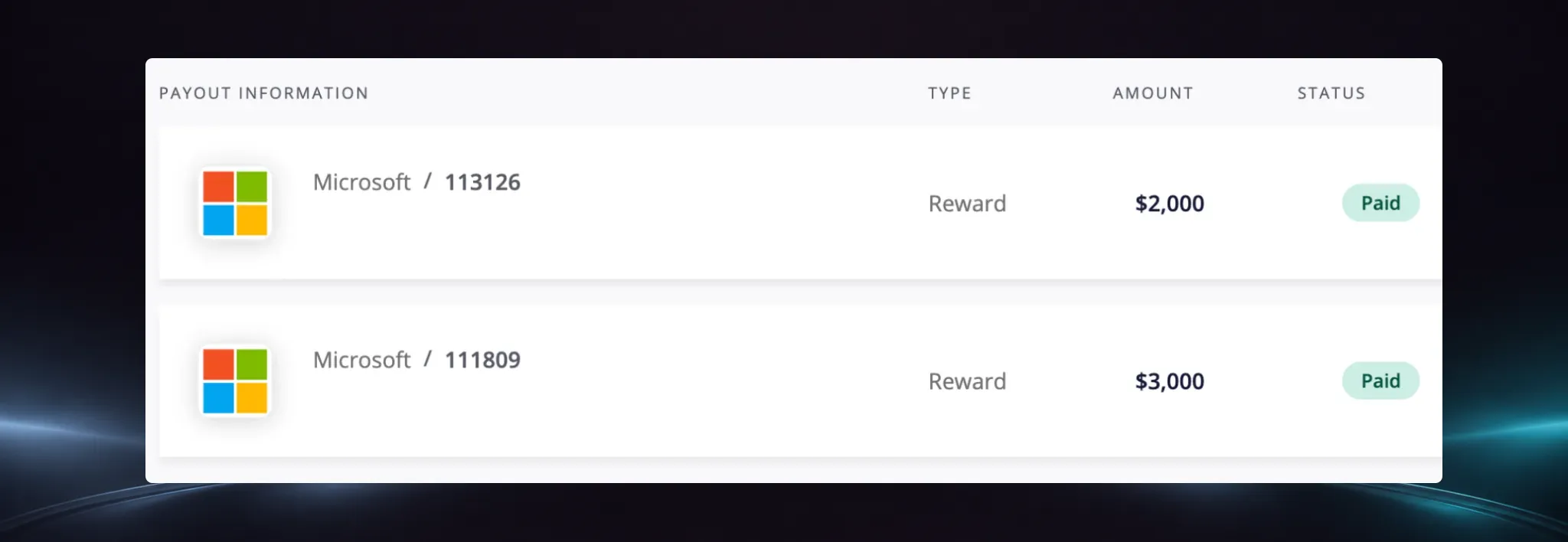Click the Microsoft name beside 113126
Screen dimensions: 1568x542
click(x=361, y=182)
